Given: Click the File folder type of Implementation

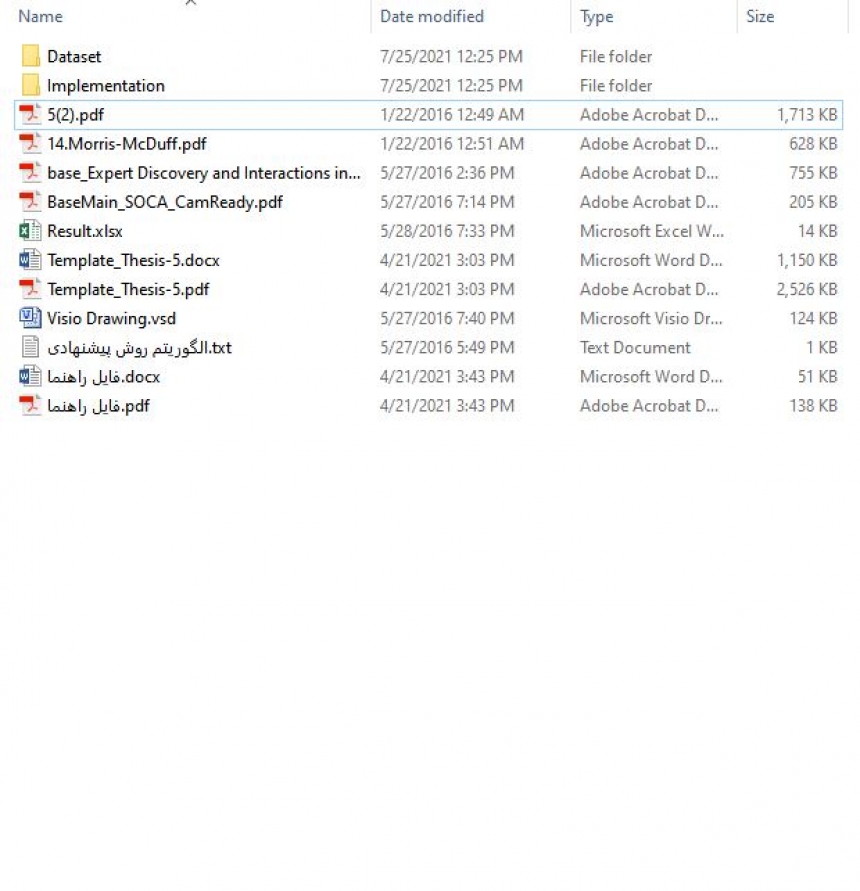Looking at the screenshot, I should 616,85.
